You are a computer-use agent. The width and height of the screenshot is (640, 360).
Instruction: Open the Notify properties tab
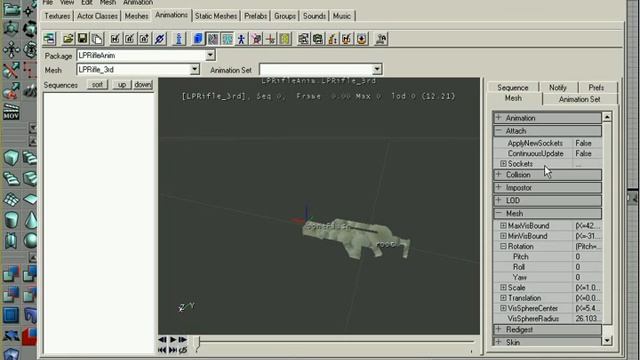[558, 87]
